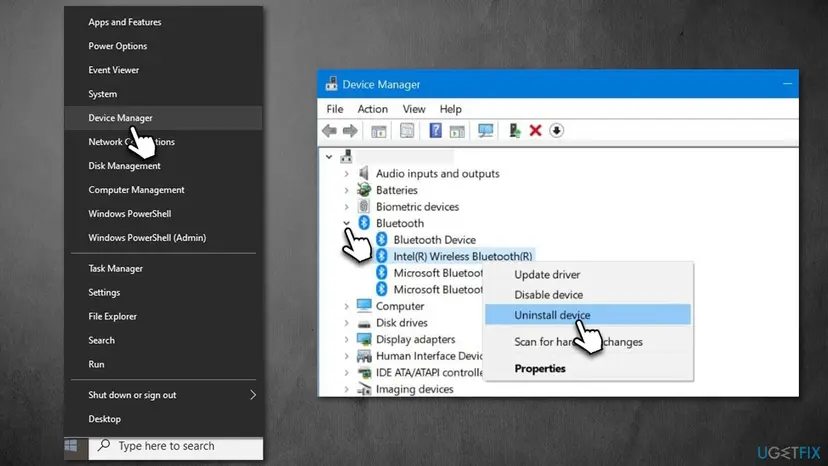Expand the Computer category
The height and width of the screenshot is (466, 828).
coord(346,306)
